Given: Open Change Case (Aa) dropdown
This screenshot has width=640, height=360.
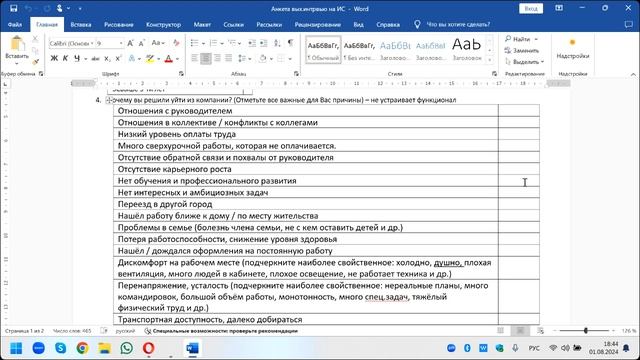Looking at the screenshot, I should (158, 43).
